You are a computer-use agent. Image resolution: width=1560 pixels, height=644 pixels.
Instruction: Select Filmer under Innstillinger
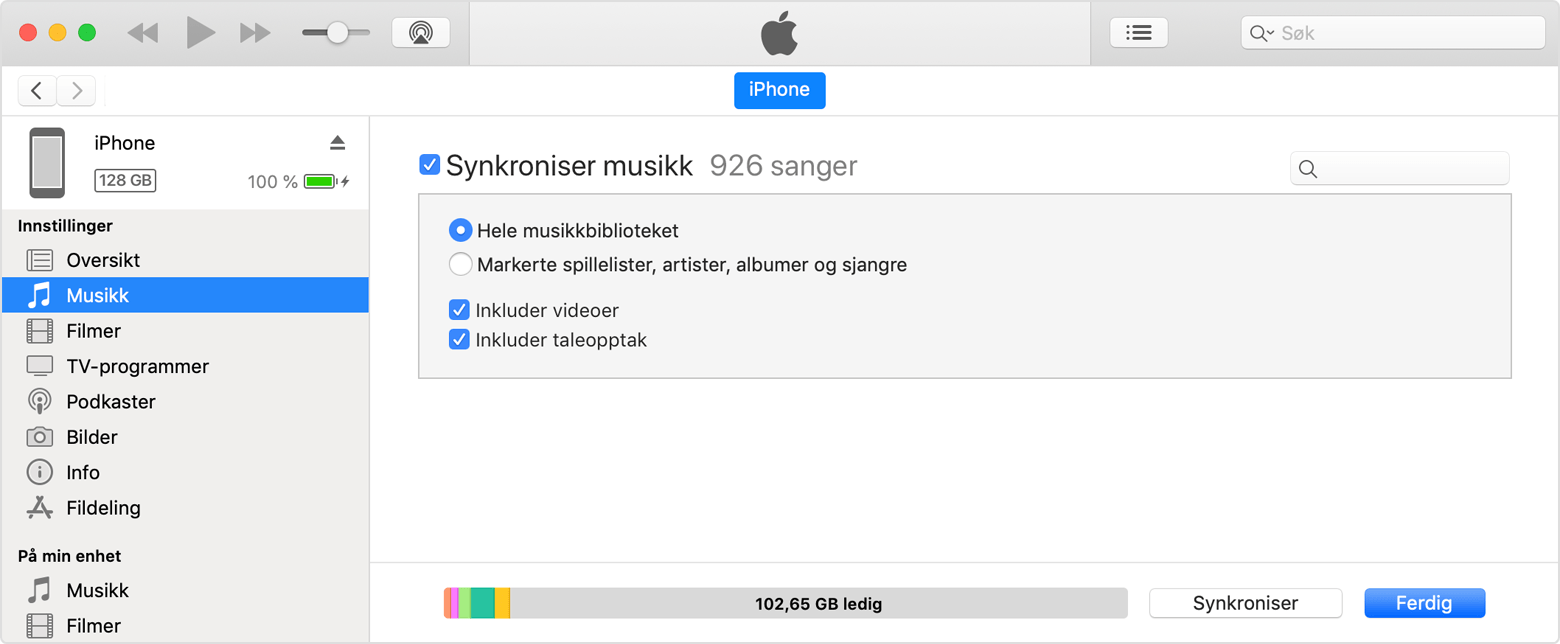pyautogui.click(x=92, y=330)
